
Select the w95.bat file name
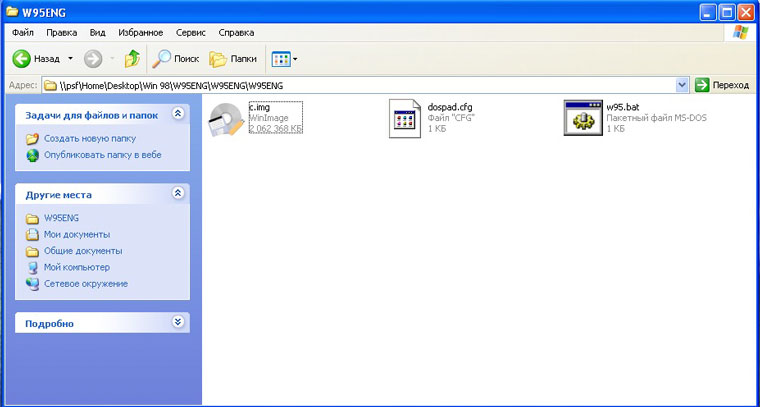tap(623, 107)
